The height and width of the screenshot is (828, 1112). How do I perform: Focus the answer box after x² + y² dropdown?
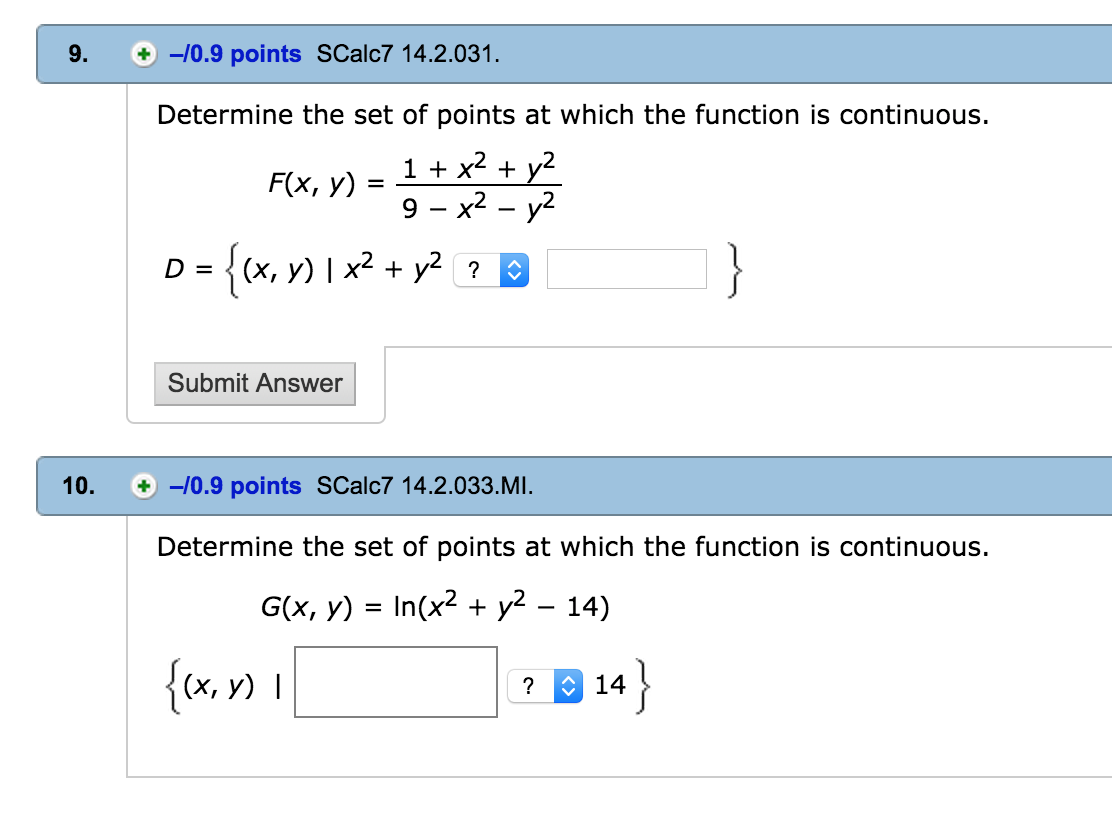pyautogui.click(x=627, y=269)
